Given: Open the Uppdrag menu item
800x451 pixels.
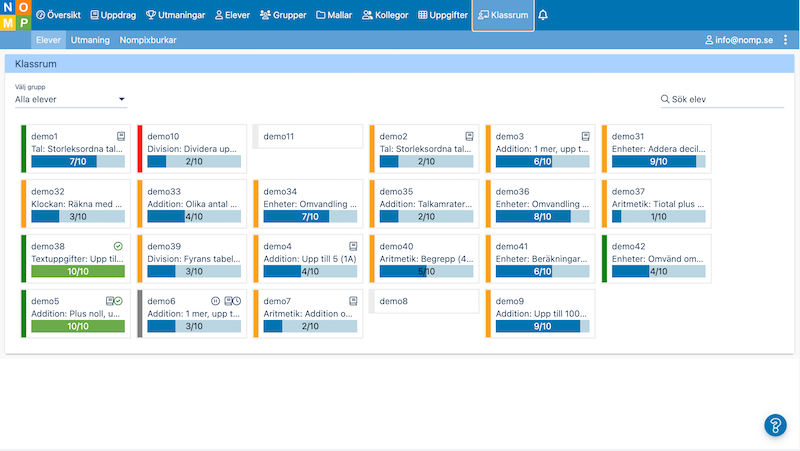Looking at the screenshot, I should pyautogui.click(x=114, y=16).
